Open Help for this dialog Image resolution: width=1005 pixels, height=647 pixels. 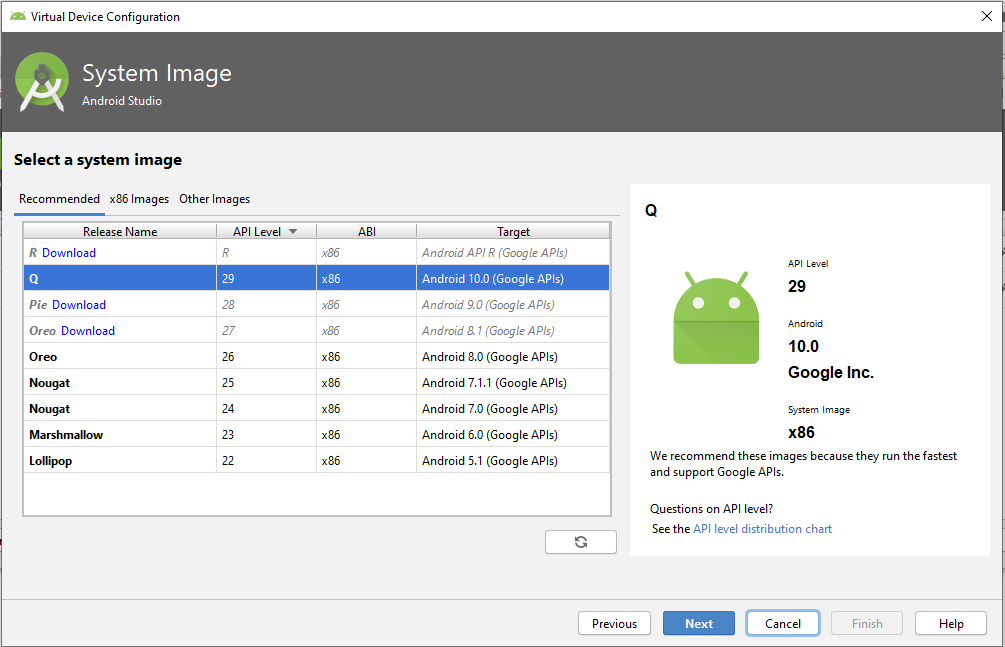click(951, 623)
